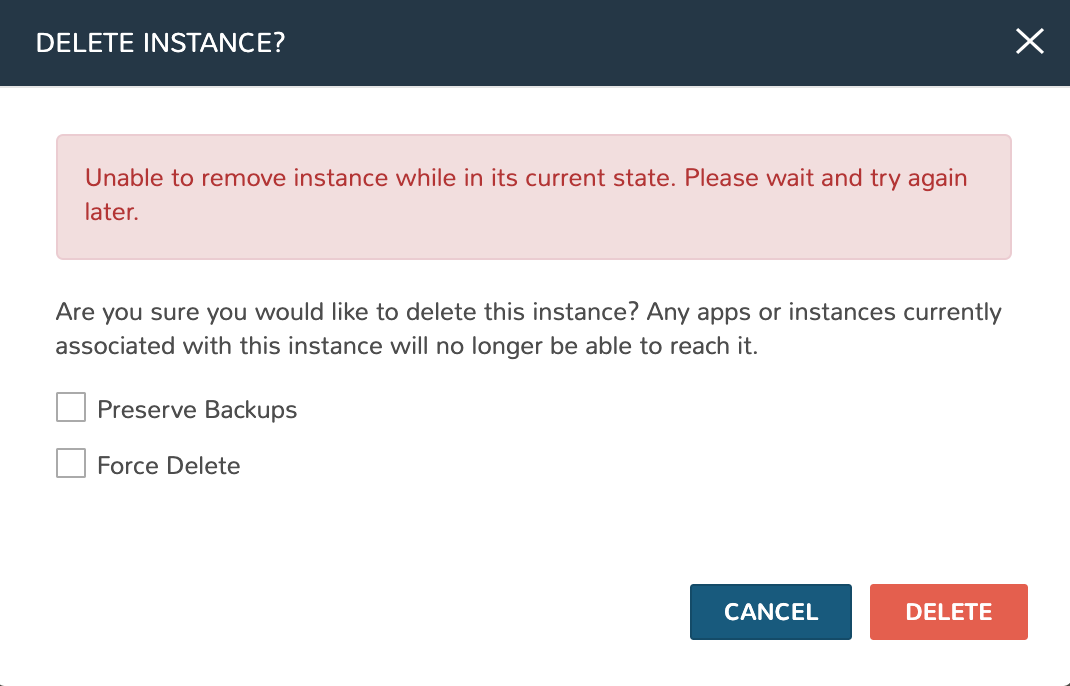This screenshot has height=686, width=1070.
Task: Click the Preserve Backups label text
Action: 197,410
